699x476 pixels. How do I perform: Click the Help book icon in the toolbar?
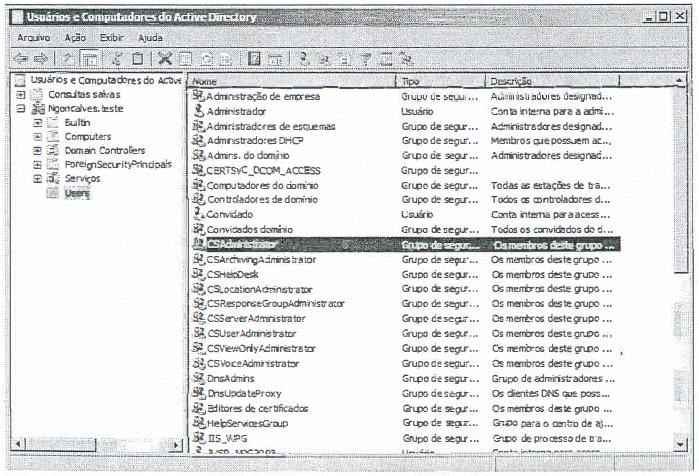[x=254, y=59]
